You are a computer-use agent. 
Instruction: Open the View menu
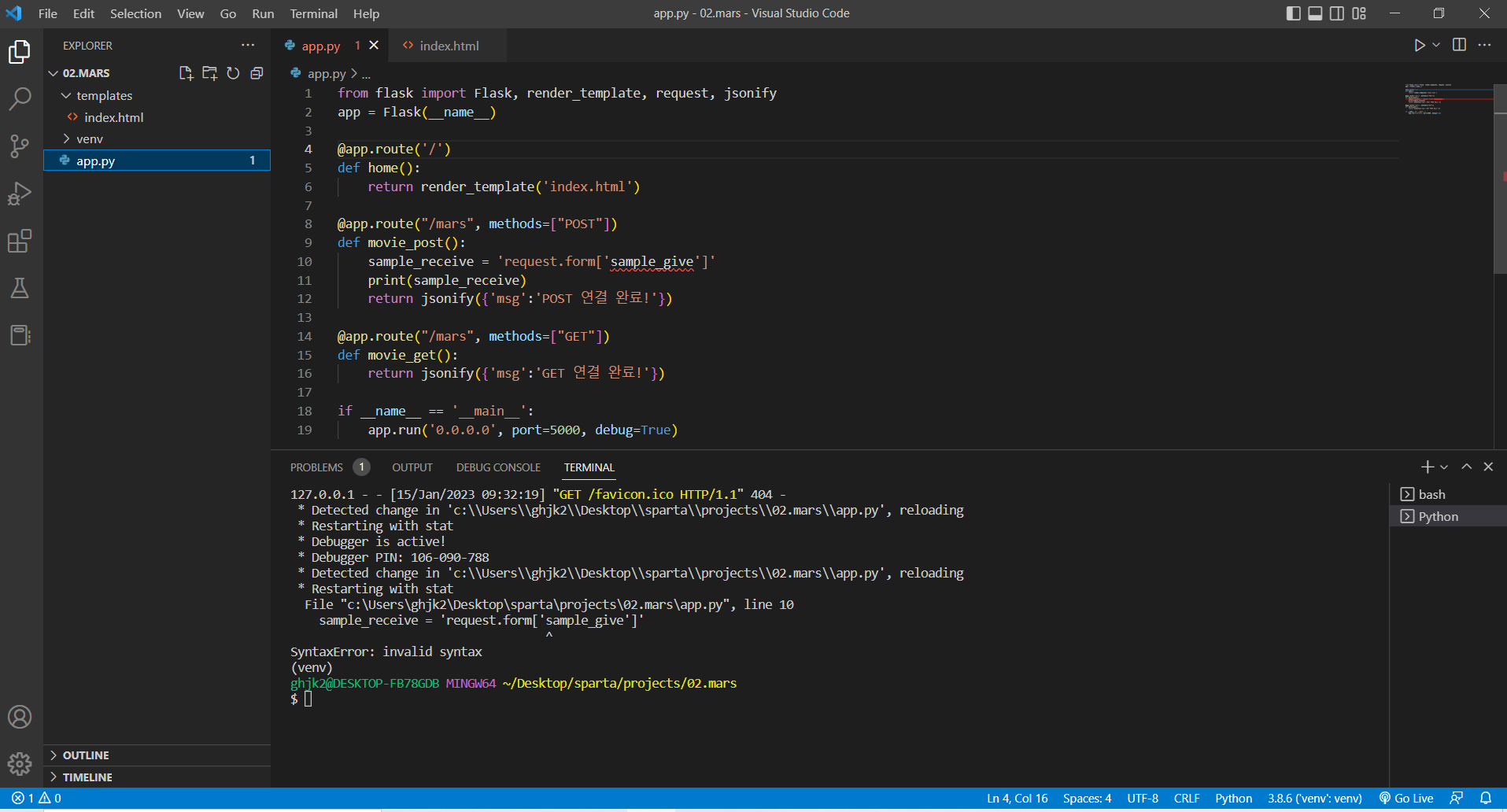(x=190, y=13)
